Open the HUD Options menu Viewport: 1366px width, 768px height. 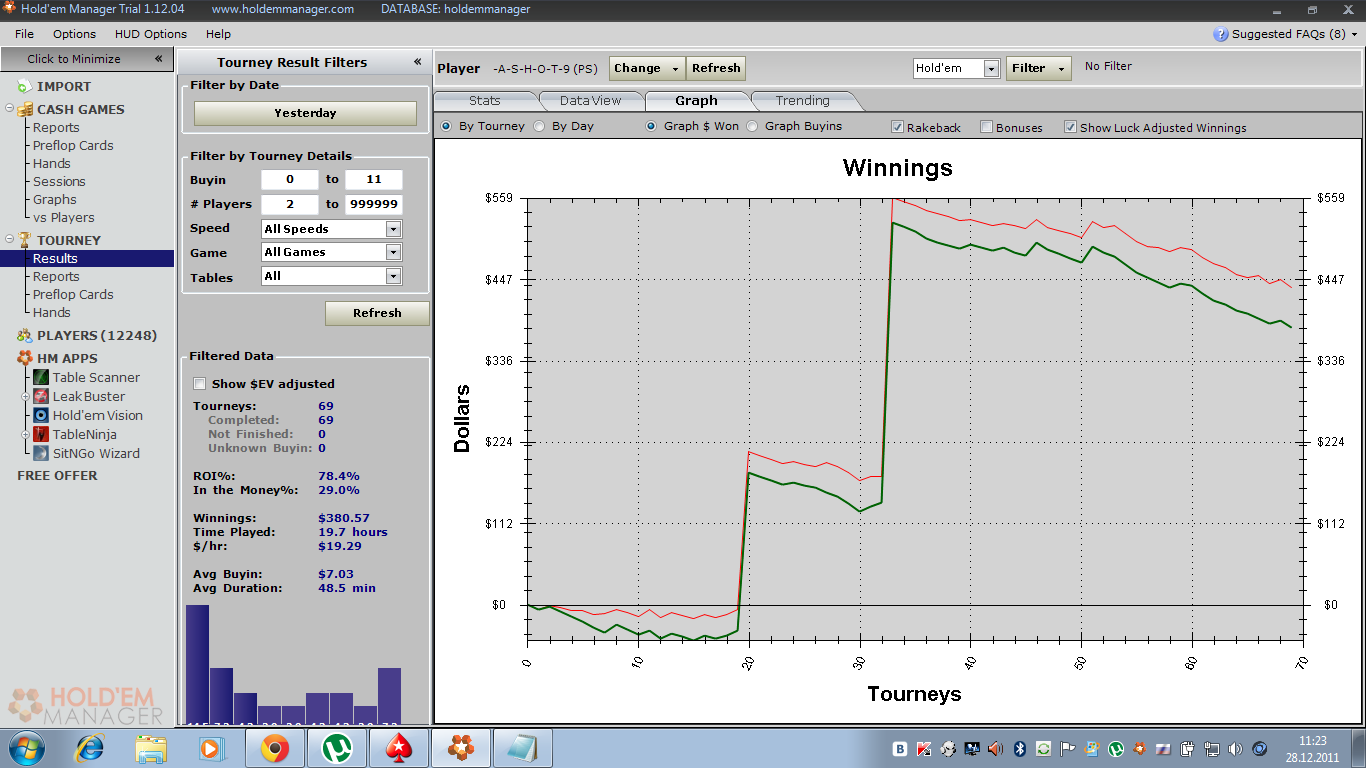pos(151,34)
